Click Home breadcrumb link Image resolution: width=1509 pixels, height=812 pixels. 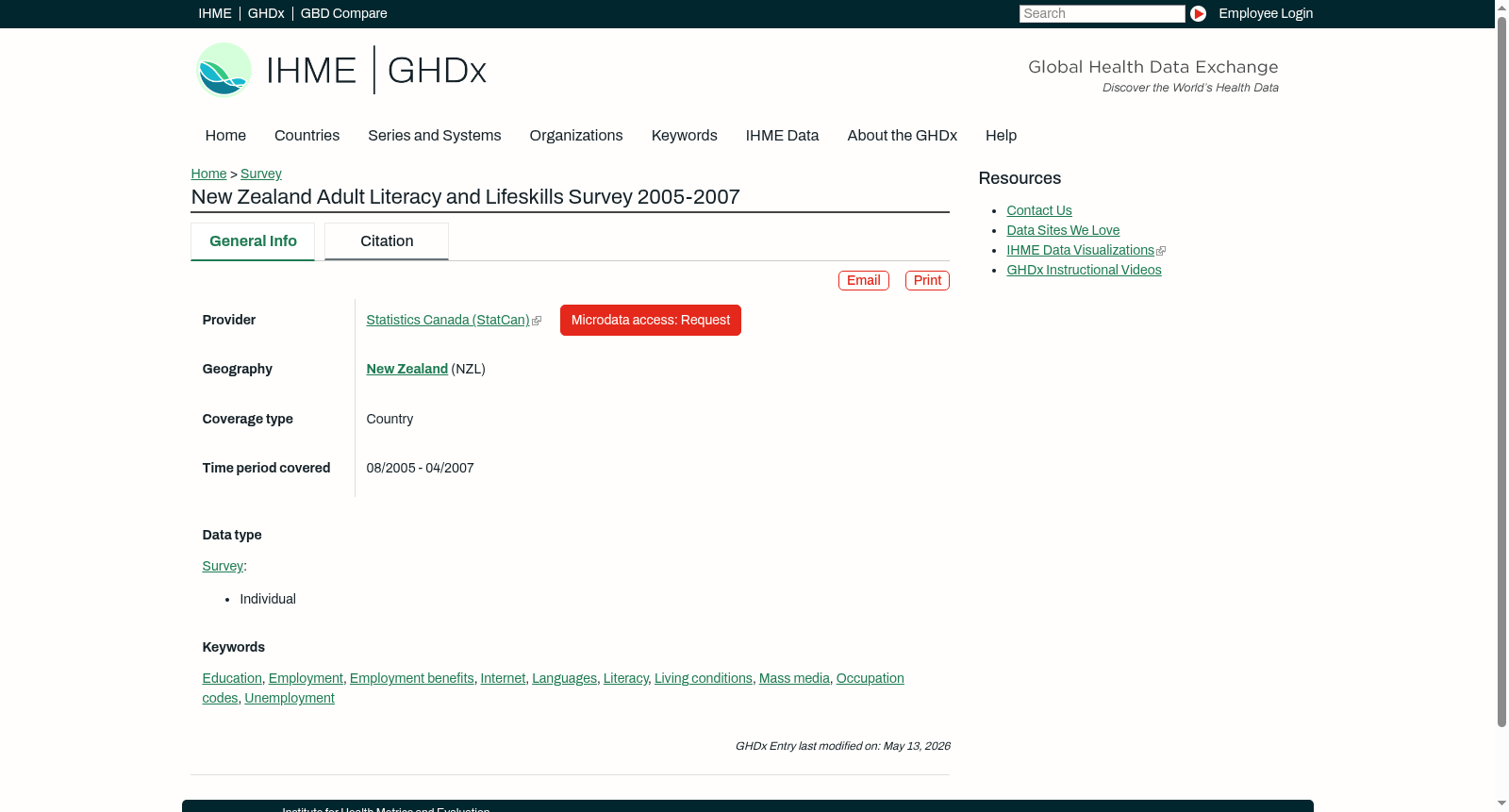tap(208, 174)
